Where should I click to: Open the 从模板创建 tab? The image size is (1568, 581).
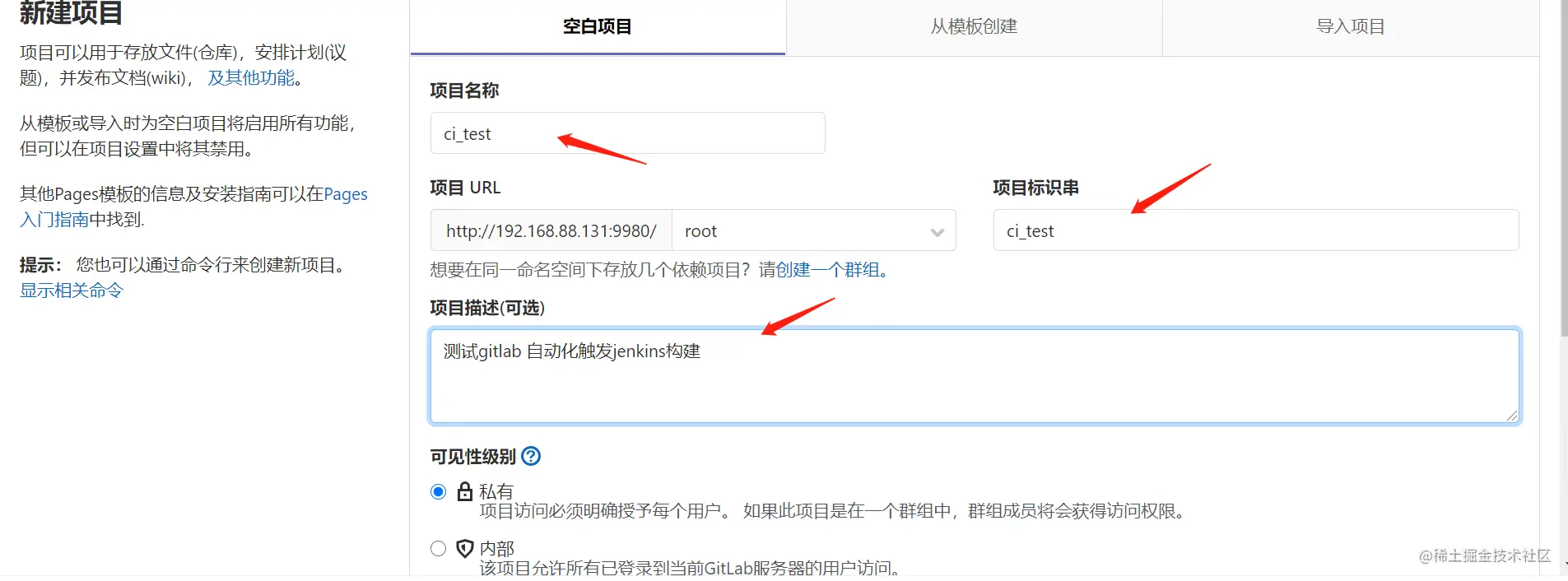click(974, 27)
